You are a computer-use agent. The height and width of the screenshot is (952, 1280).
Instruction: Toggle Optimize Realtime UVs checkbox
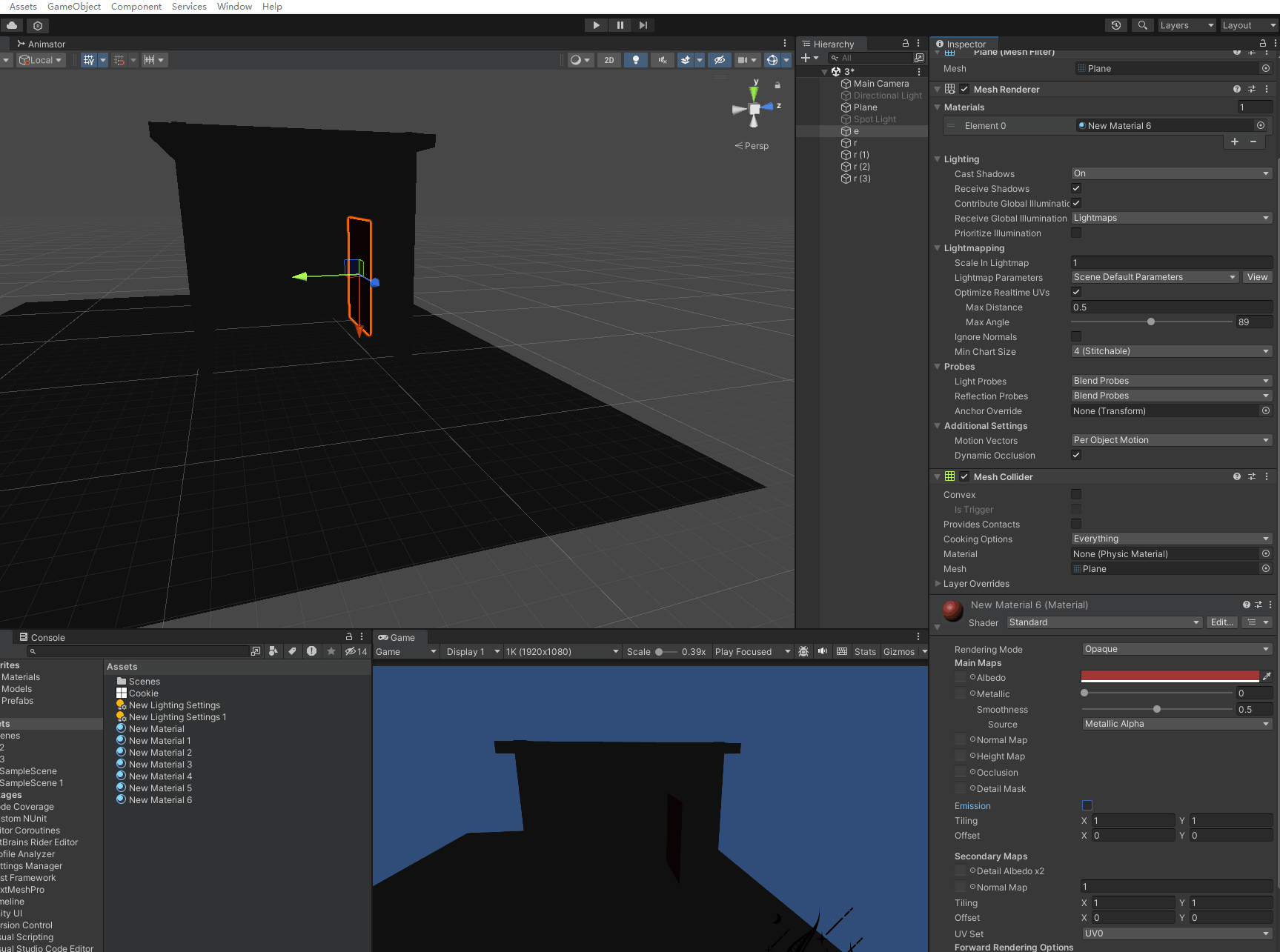pyautogui.click(x=1076, y=292)
